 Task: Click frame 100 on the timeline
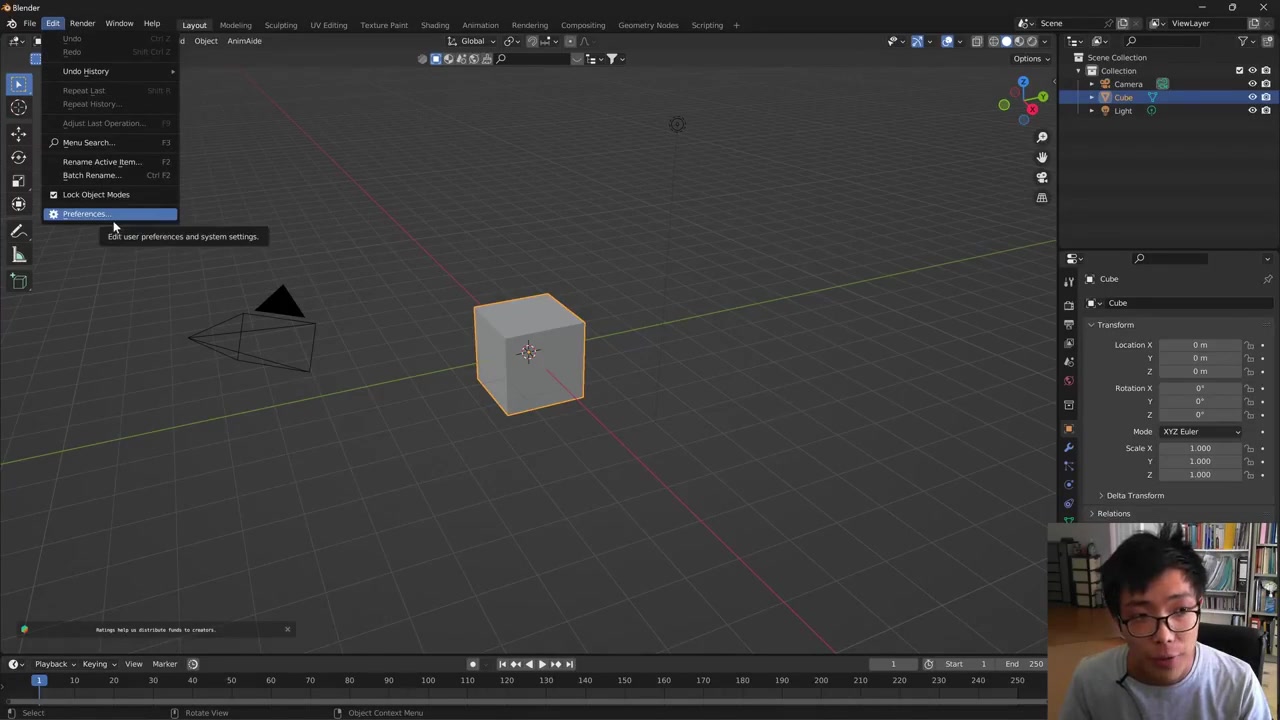[x=428, y=681]
